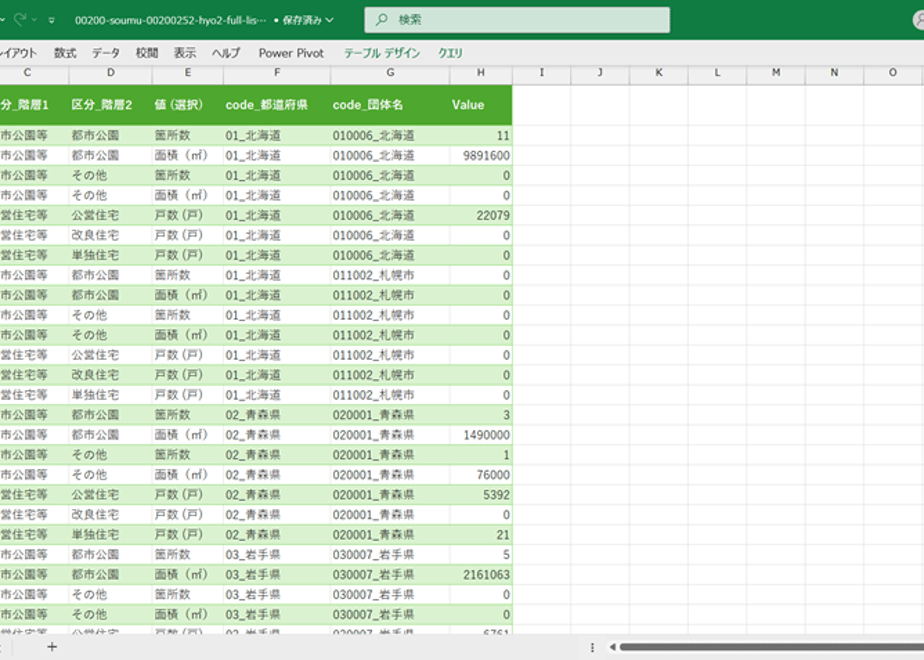Screen dimensions: 924x660
Task: Select column I header
Action: tap(542, 72)
